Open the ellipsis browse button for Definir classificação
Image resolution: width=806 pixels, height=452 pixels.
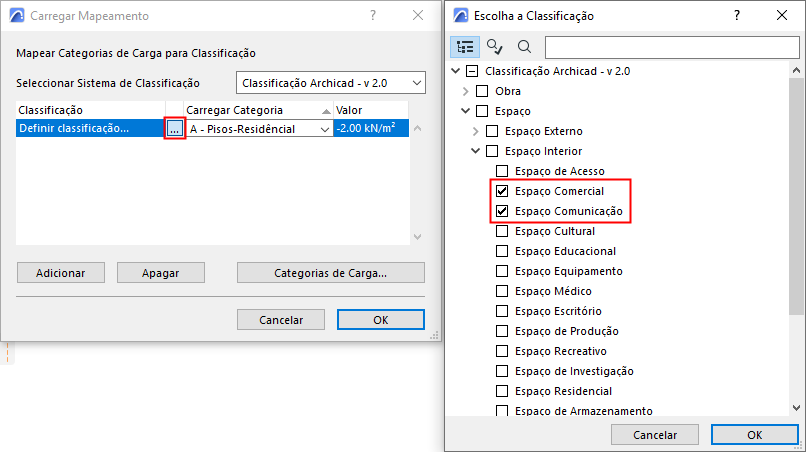point(174,129)
